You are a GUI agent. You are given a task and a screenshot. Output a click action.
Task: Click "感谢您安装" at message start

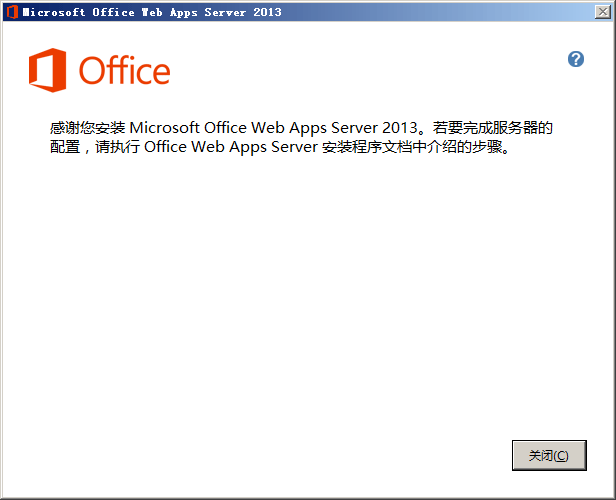(87, 128)
